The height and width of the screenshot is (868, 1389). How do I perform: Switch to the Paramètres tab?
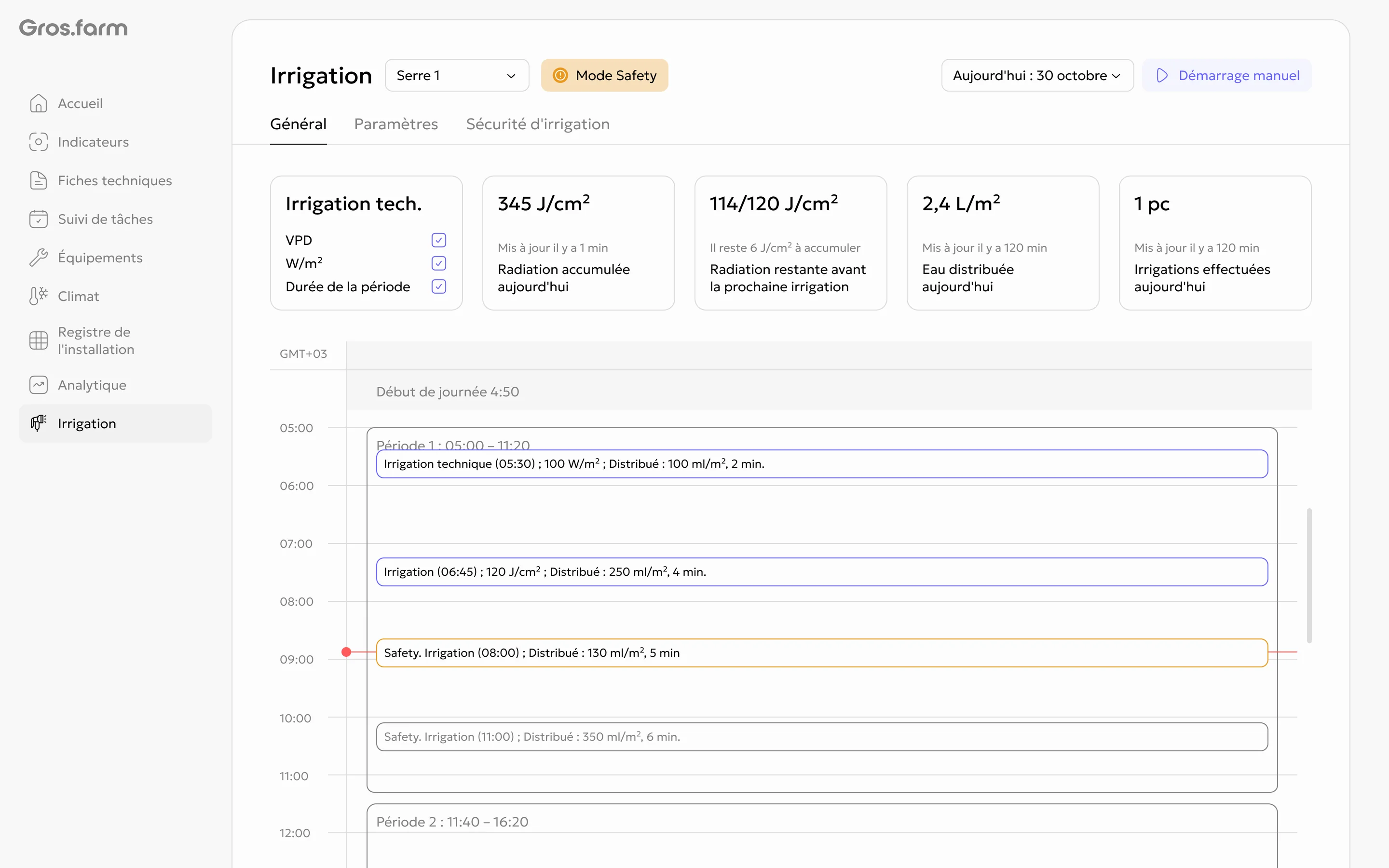click(x=396, y=124)
